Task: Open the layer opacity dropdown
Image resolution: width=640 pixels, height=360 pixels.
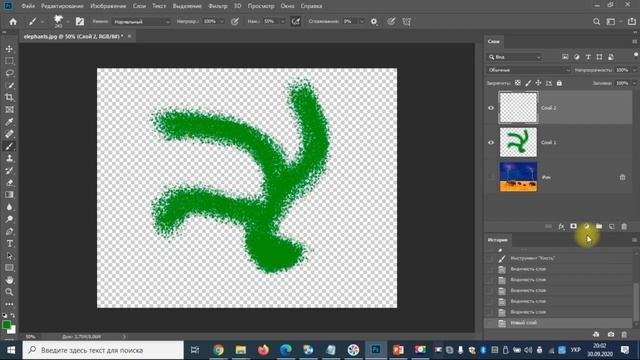Action: pos(634,70)
